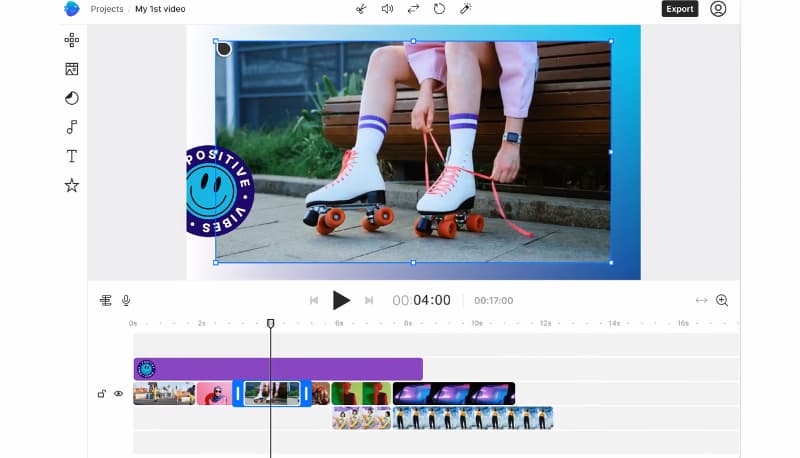Select the small brown clip after selection

click(321, 394)
